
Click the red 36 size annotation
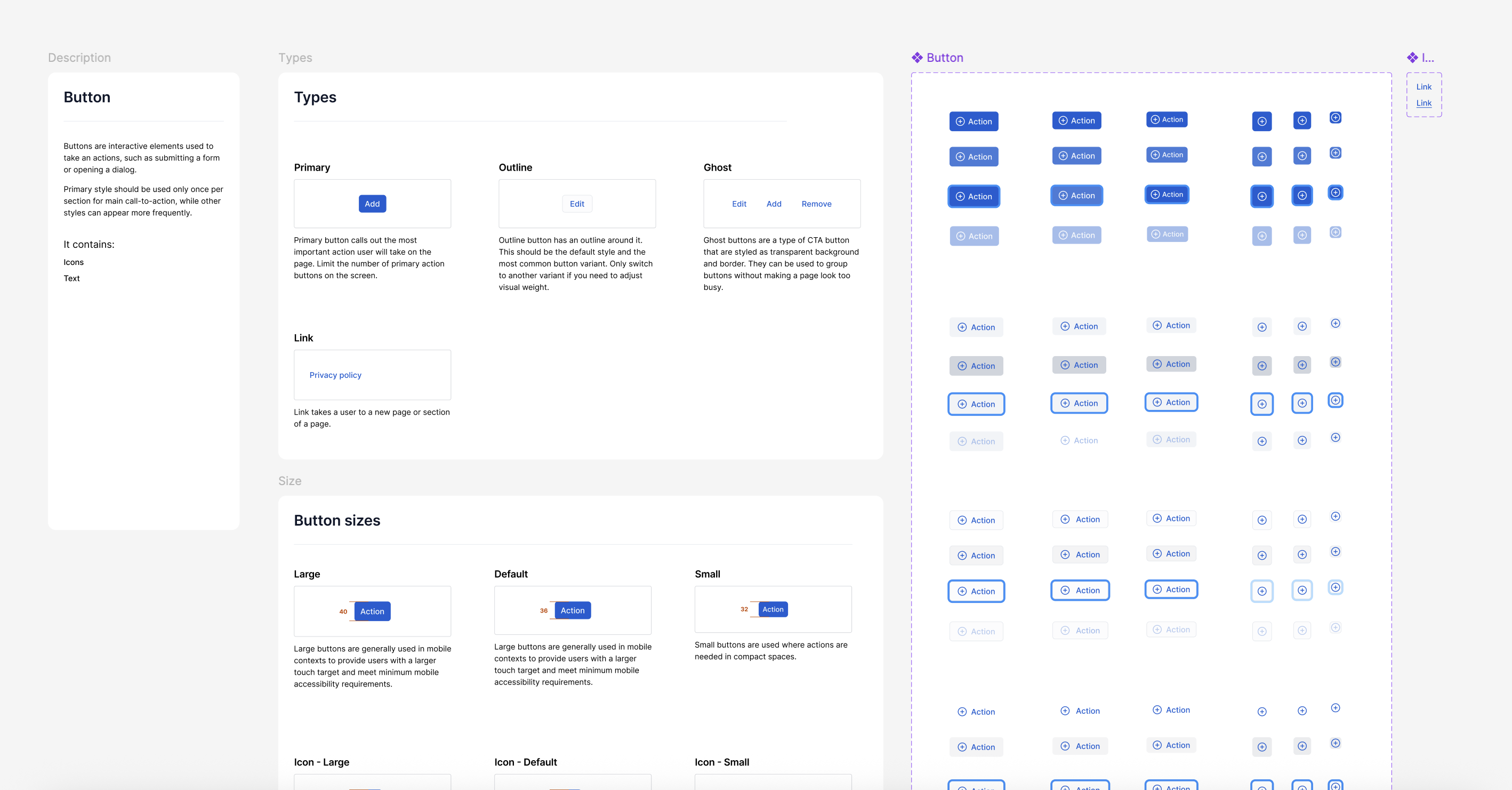coord(543,611)
